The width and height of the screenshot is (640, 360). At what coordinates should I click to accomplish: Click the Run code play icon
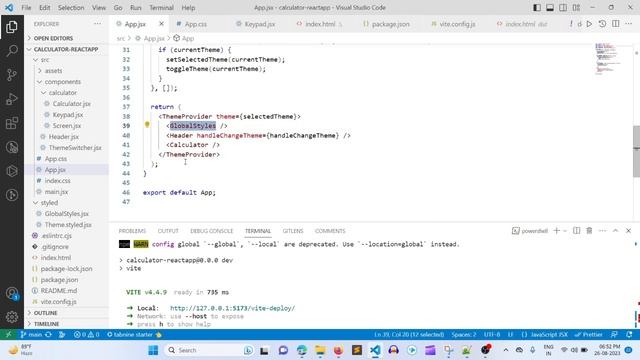click(x=589, y=24)
